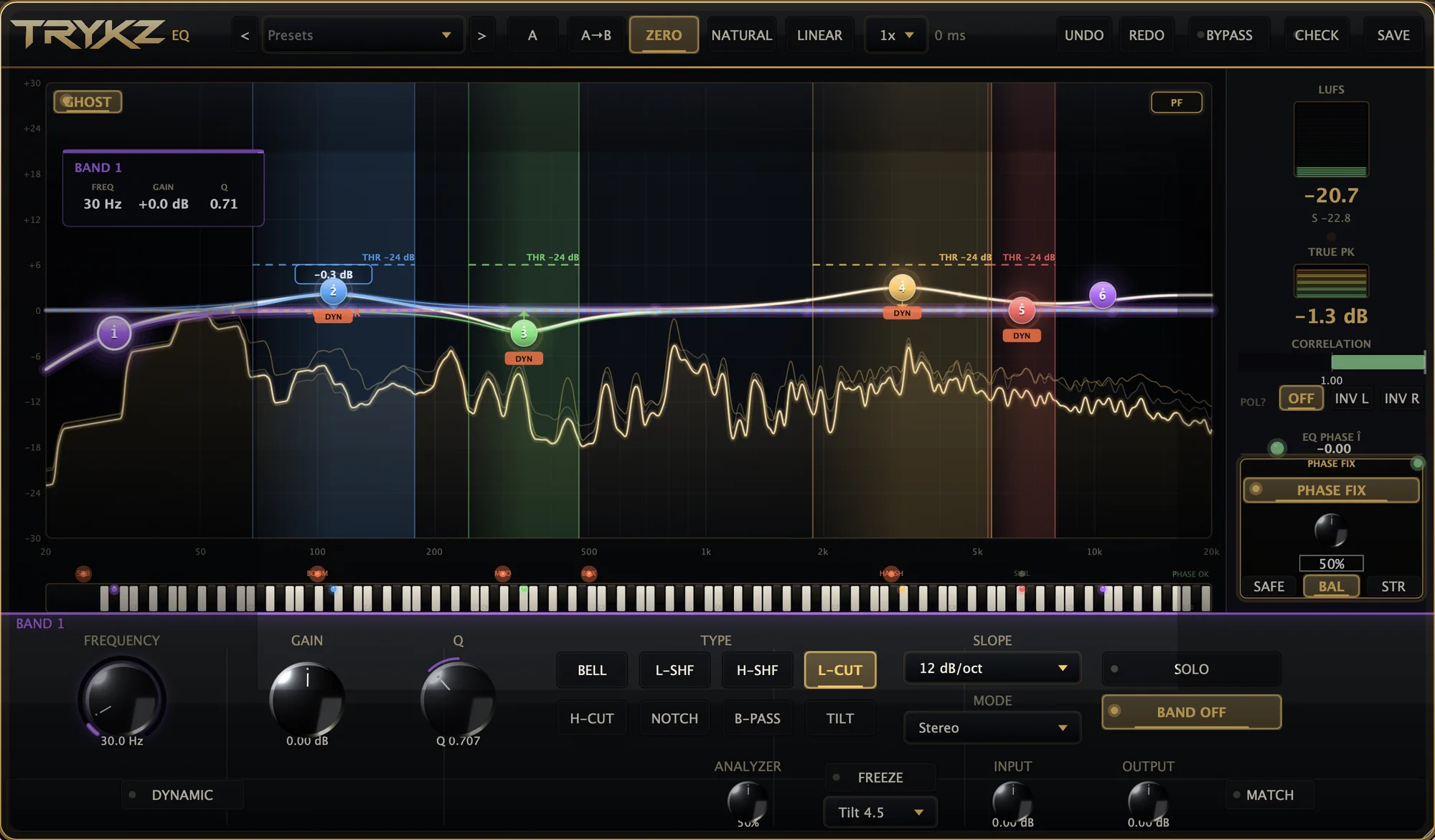Open the Presets dropdown
Viewport: 1435px width, 840px height.
tap(362, 35)
